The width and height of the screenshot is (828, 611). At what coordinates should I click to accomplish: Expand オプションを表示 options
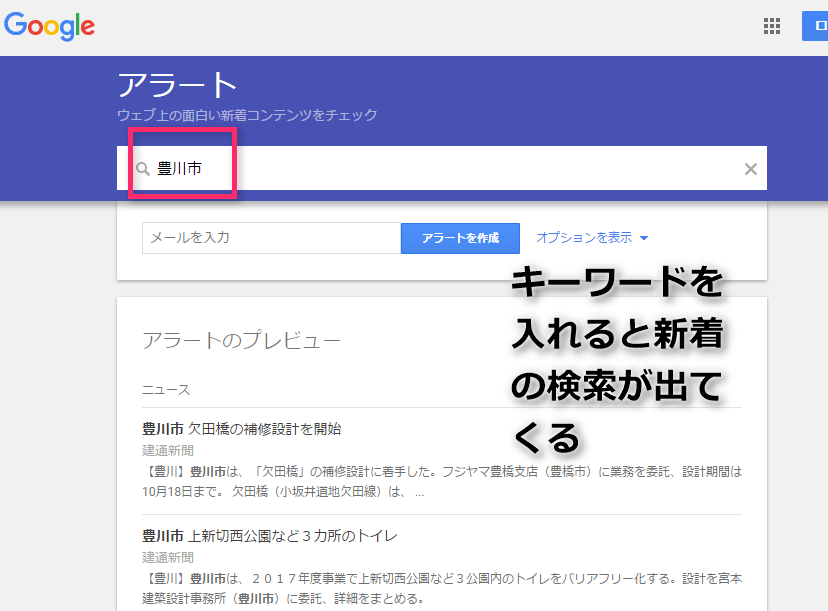tap(592, 238)
